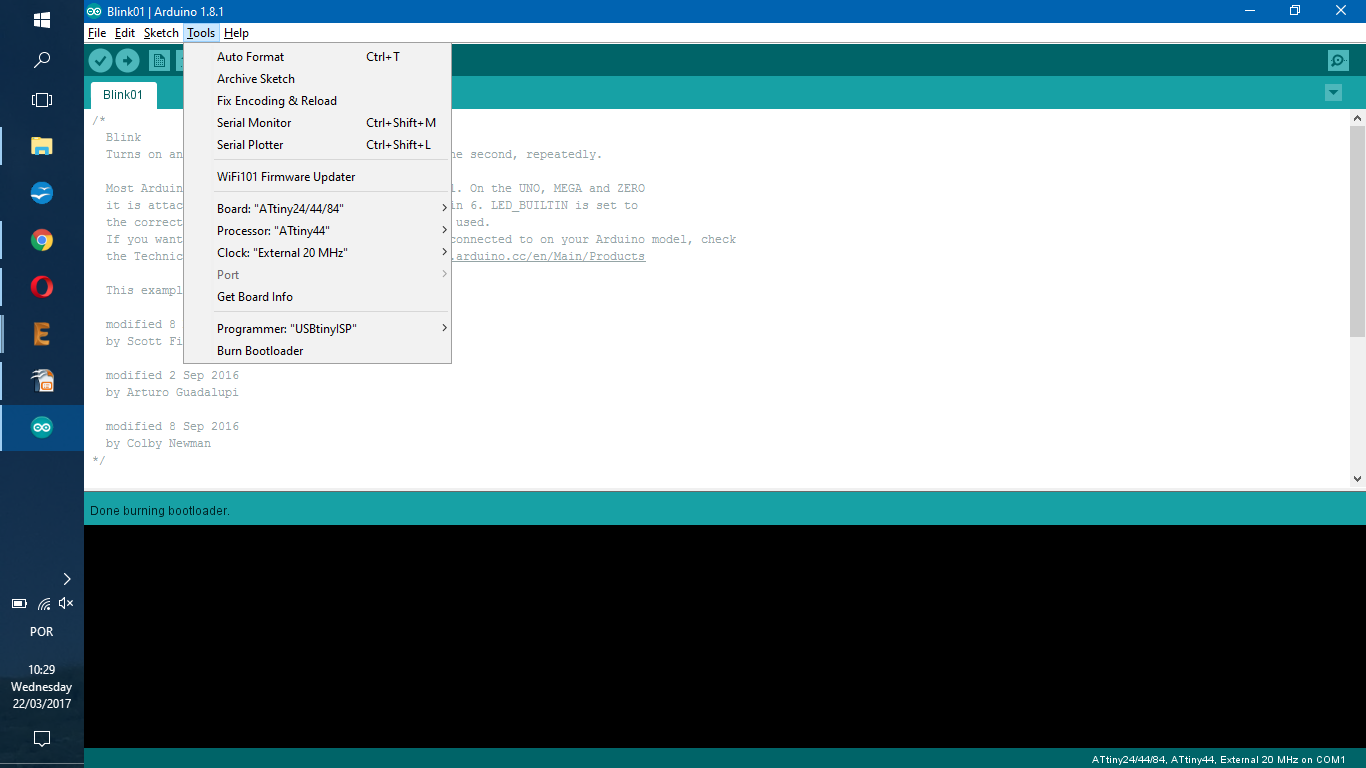Screen dimensions: 1366x768
Task: Click the battery status icon
Action: pos(18,604)
